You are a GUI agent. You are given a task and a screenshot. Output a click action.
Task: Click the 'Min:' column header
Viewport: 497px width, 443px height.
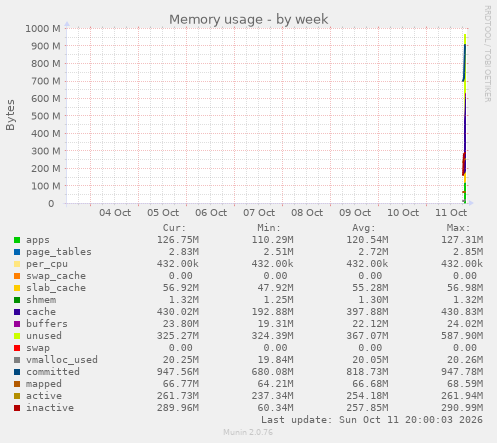point(269,228)
